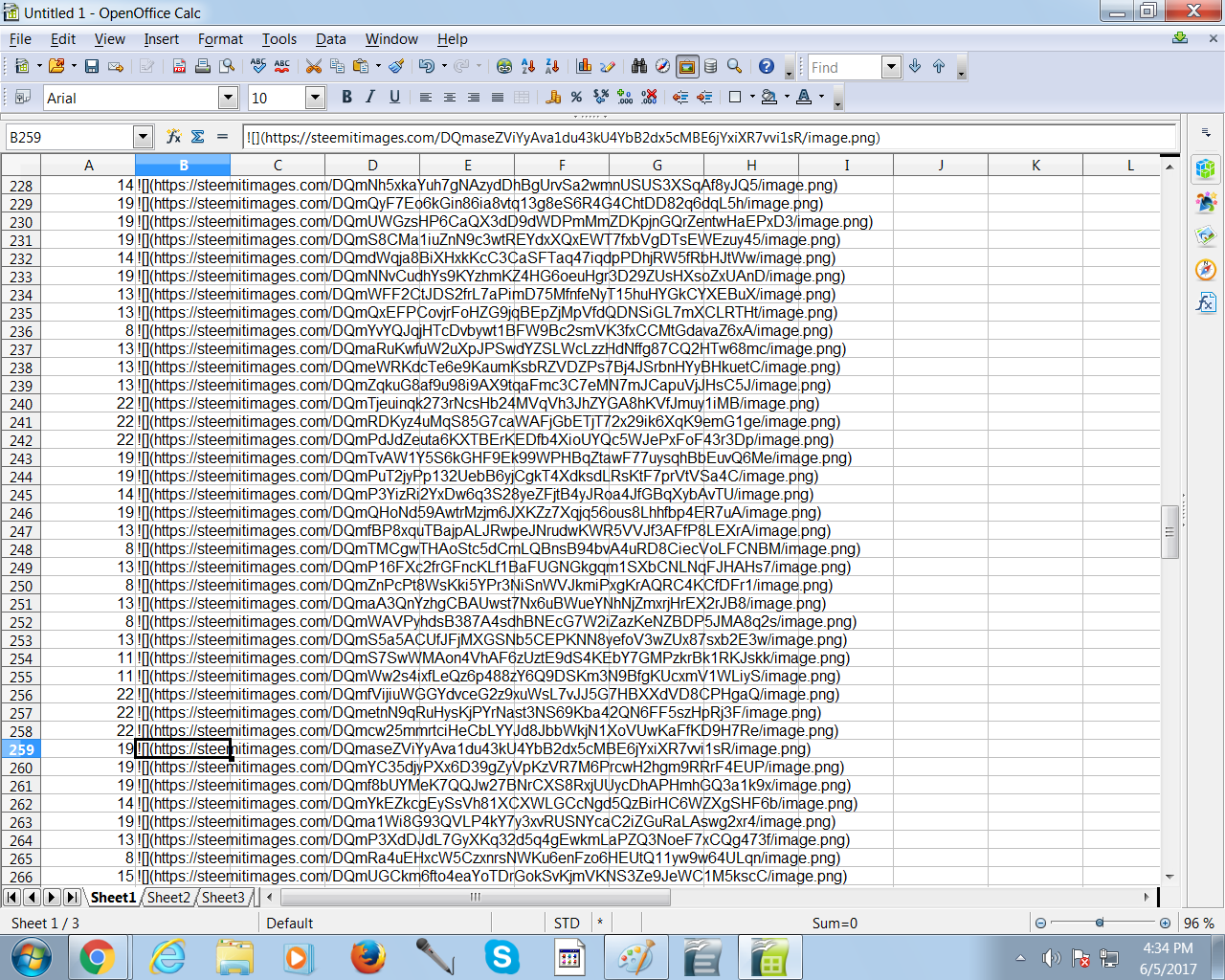Open the Data menu
The image size is (1225, 980).
330,39
